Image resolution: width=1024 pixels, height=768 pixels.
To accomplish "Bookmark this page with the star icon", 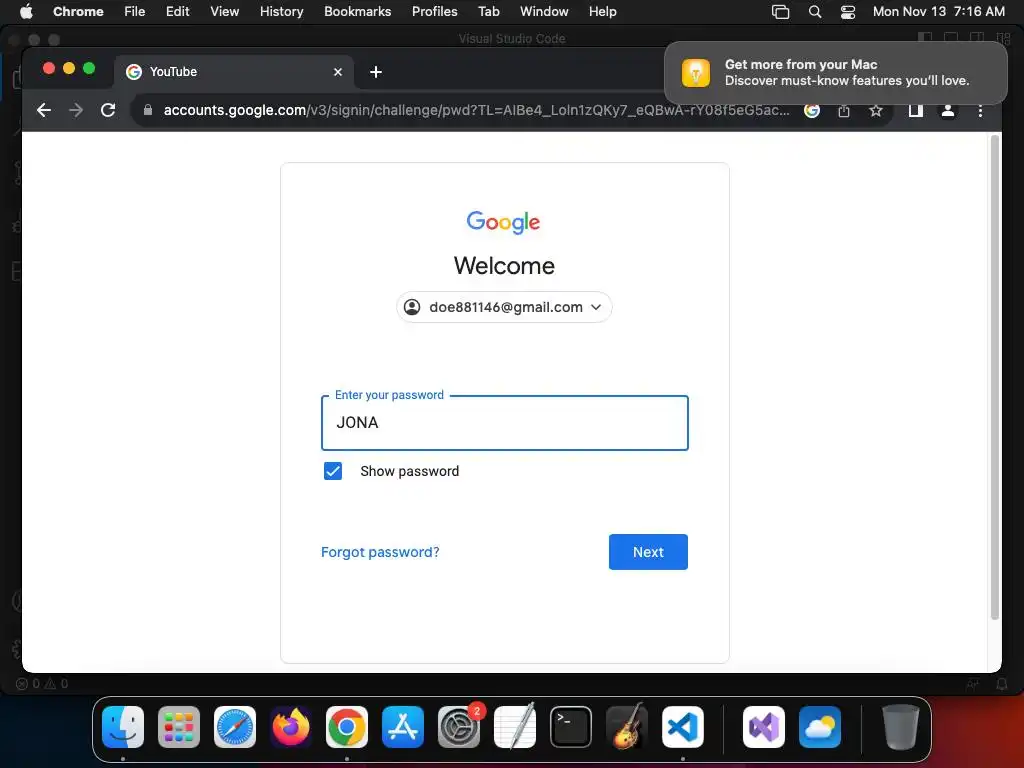I will [876, 110].
